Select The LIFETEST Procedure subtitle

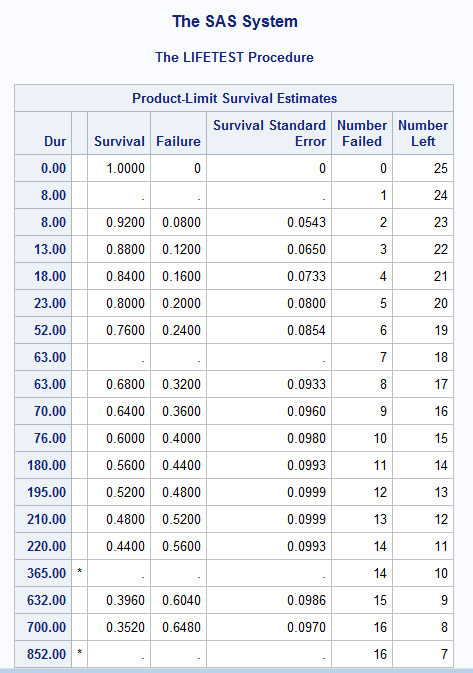(x=234, y=57)
